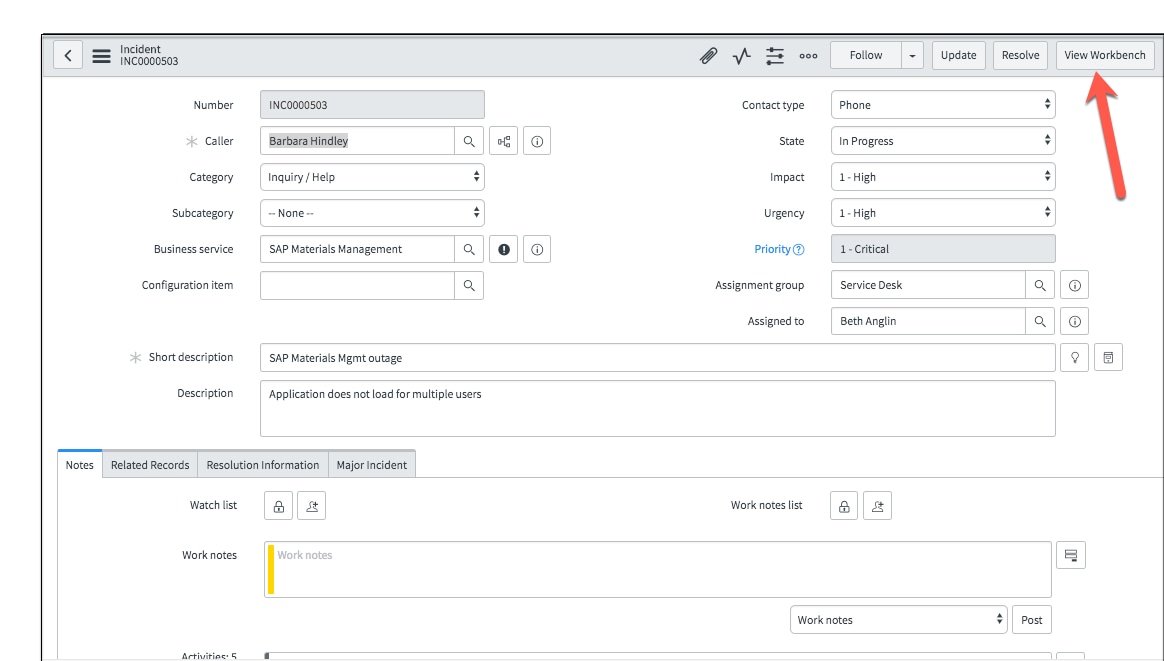1164x661 pixels.
Task: Open the activity stream icon
Action: (741, 55)
